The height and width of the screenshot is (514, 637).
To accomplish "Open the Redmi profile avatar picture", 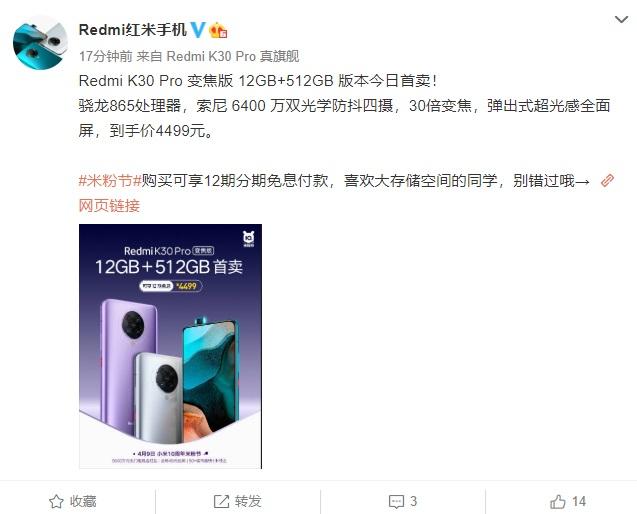I will click(x=40, y=43).
